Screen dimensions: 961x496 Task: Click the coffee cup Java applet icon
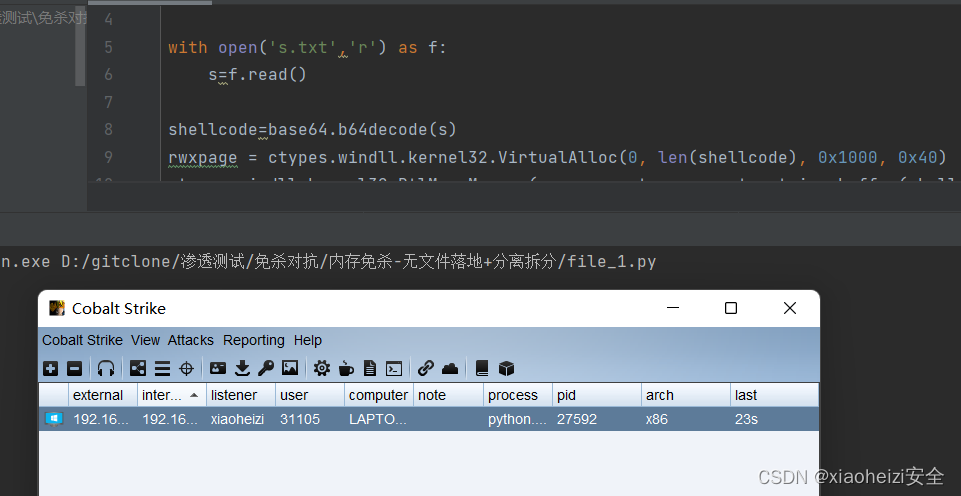(x=346, y=368)
